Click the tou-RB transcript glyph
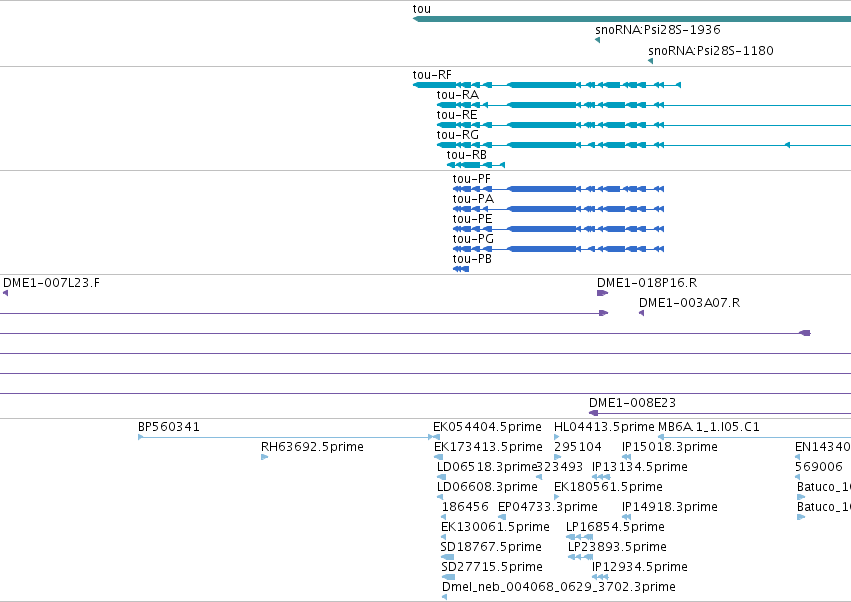This screenshot has height=602, width=851. pos(476,164)
